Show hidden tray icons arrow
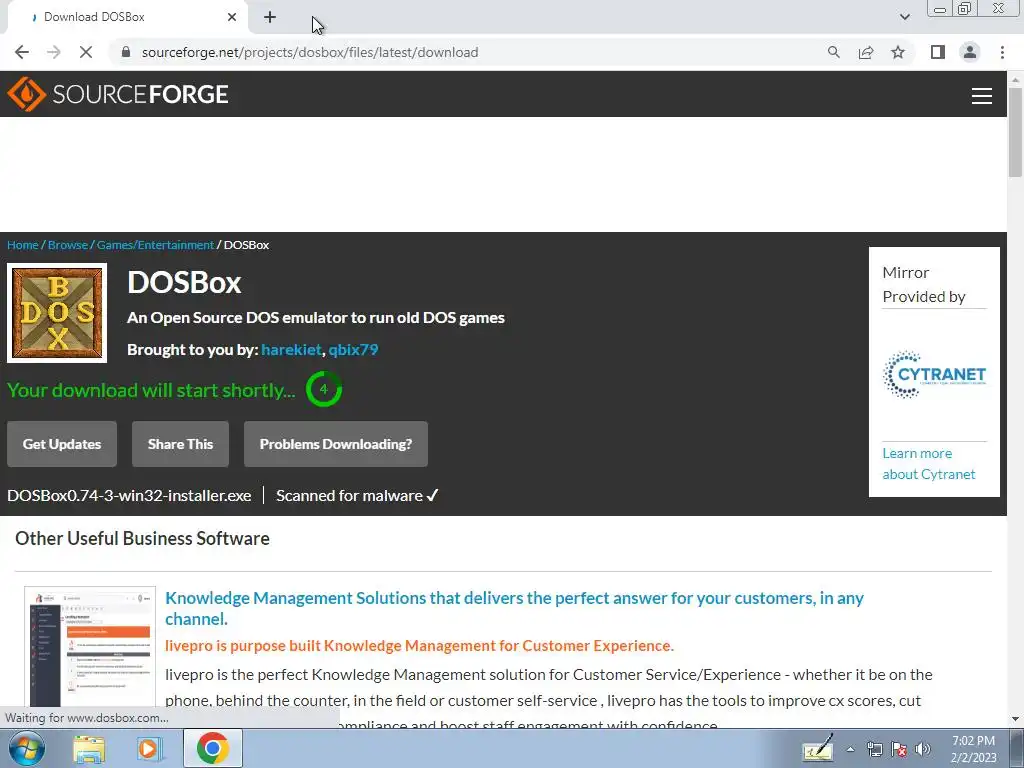 pyautogui.click(x=850, y=749)
